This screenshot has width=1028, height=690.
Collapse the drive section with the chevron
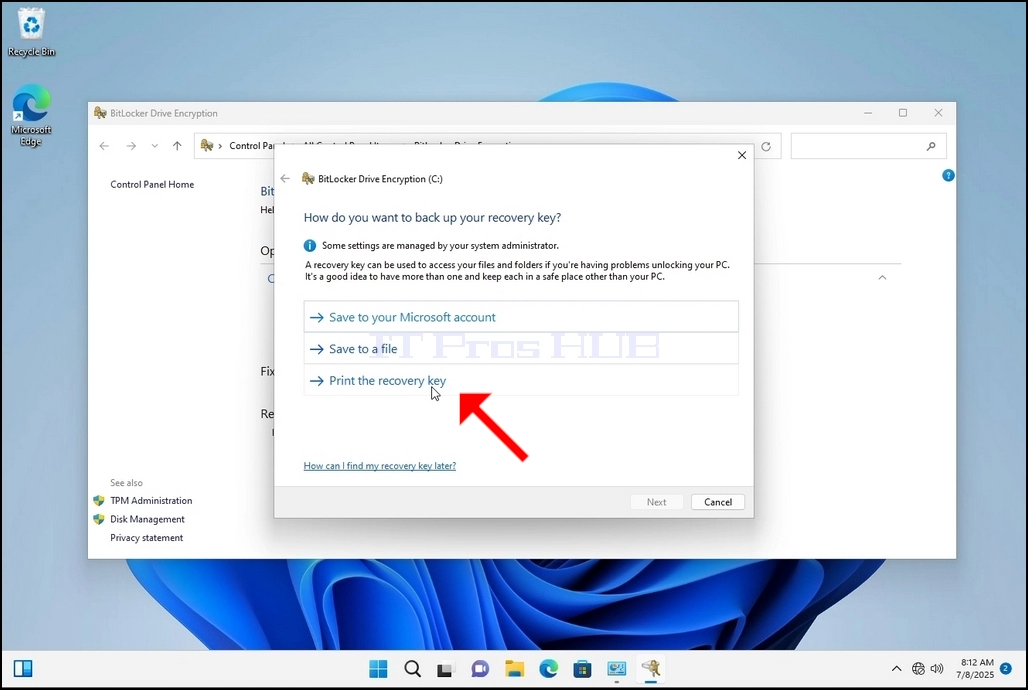882,277
